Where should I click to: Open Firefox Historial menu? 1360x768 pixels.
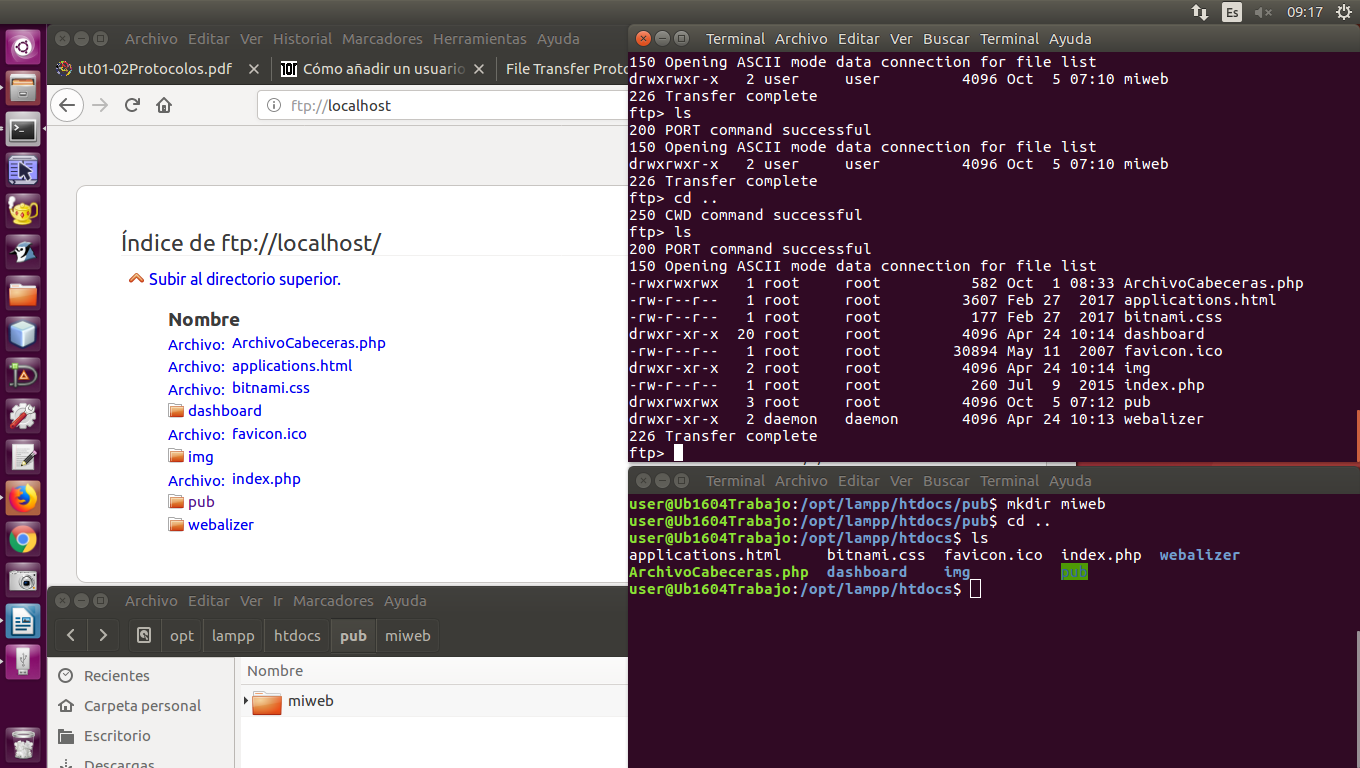(x=302, y=39)
